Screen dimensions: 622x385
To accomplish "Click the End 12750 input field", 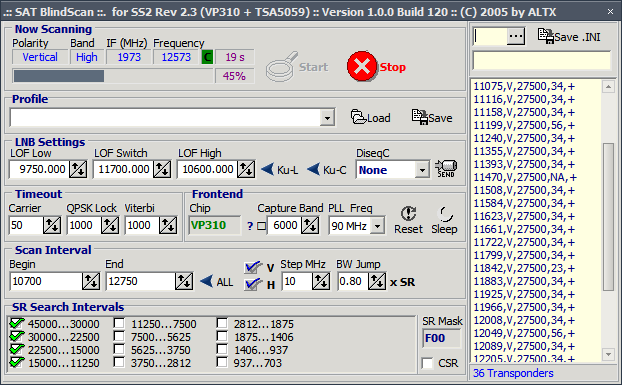I will tap(141, 282).
